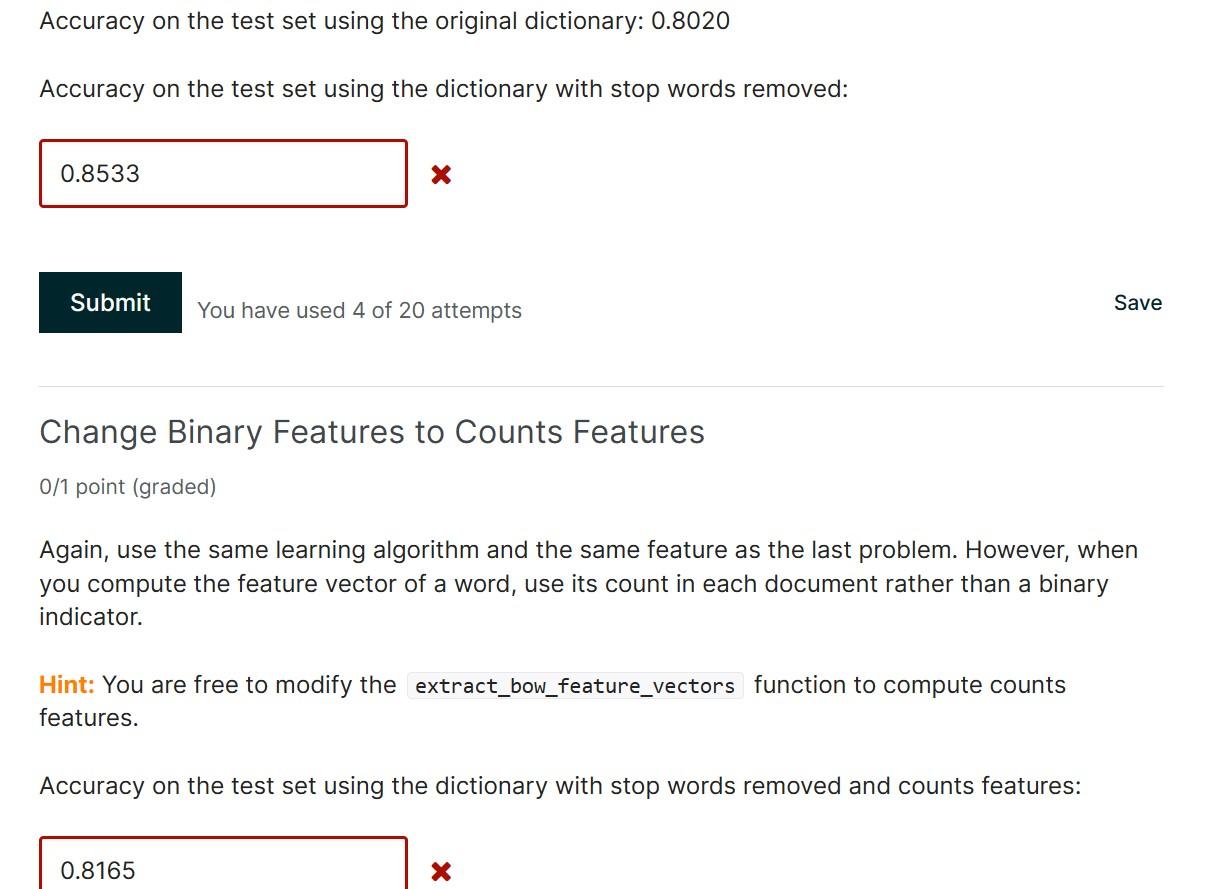Click the original dictionary accuracy line
Screen dimensions: 1213x889
(384, 20)
